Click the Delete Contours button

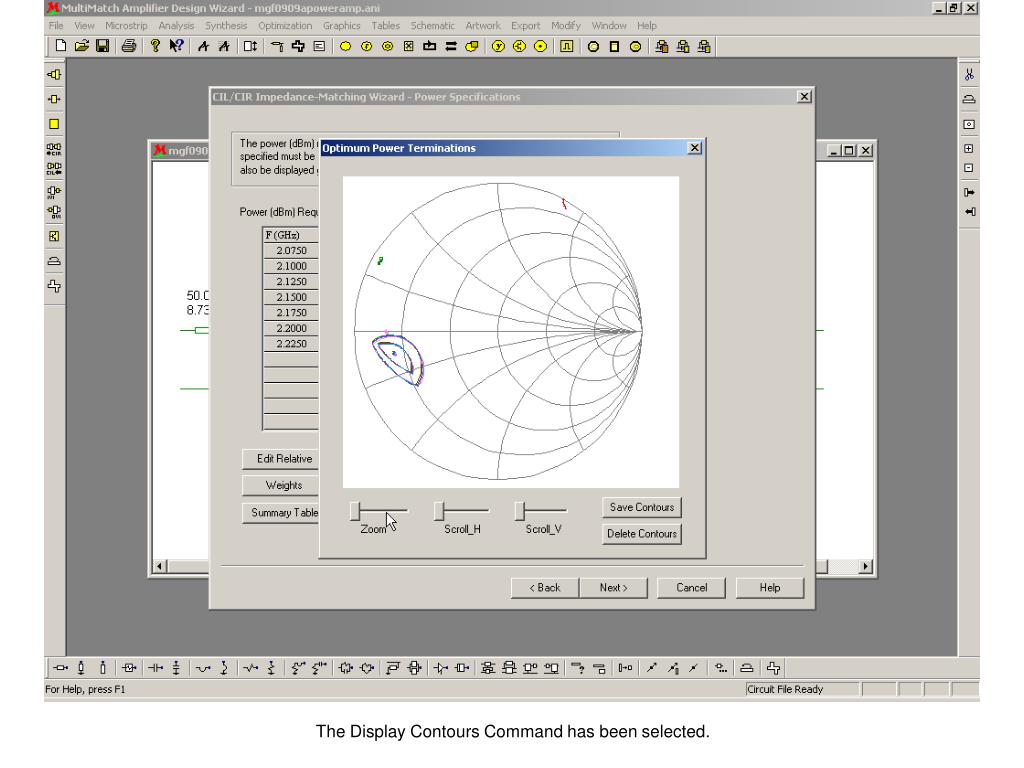click(642, 534)
